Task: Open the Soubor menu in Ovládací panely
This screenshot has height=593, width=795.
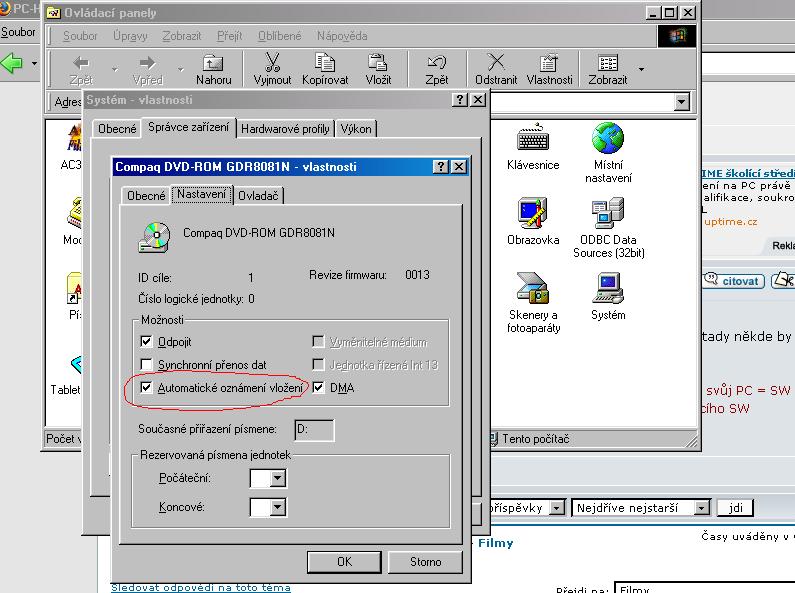Action: tap(80, 36)
